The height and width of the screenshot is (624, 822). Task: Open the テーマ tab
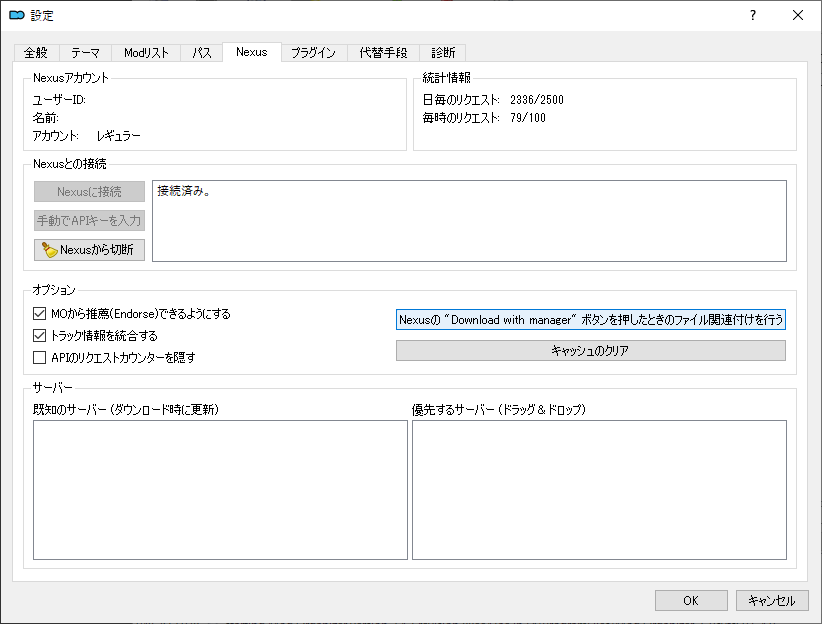click(85, 53)
